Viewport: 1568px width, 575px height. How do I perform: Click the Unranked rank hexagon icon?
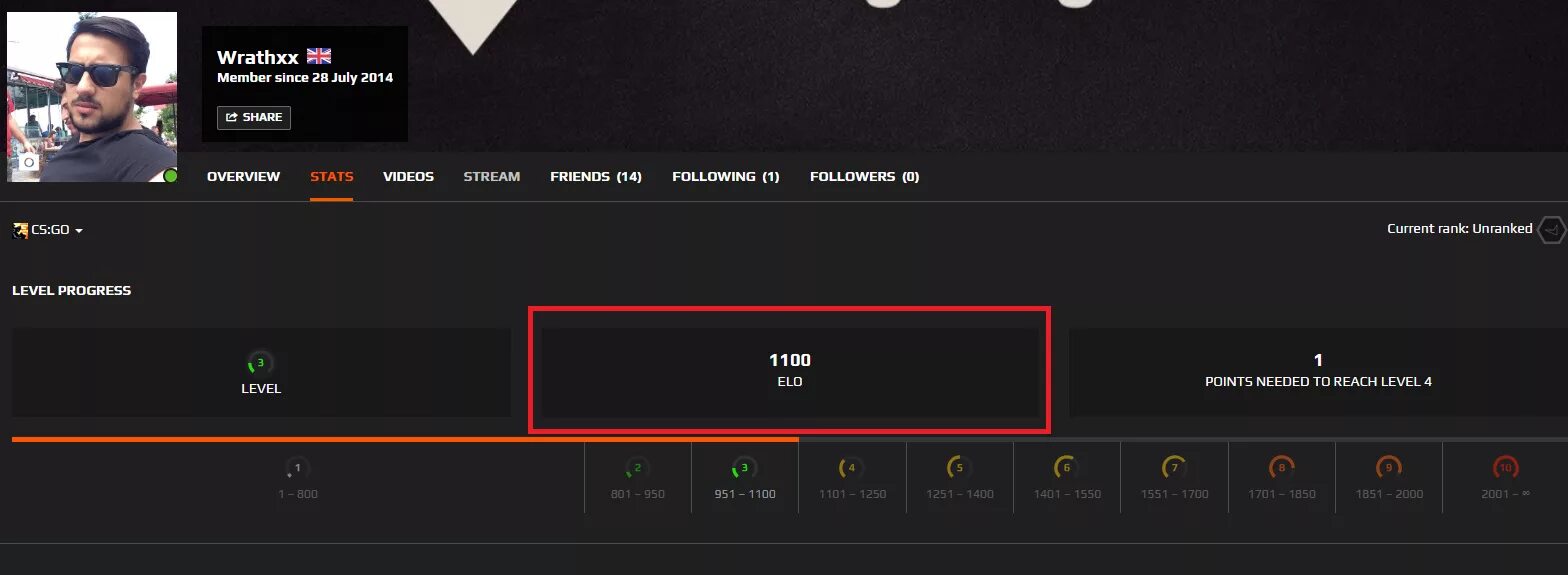(1552, 229)
